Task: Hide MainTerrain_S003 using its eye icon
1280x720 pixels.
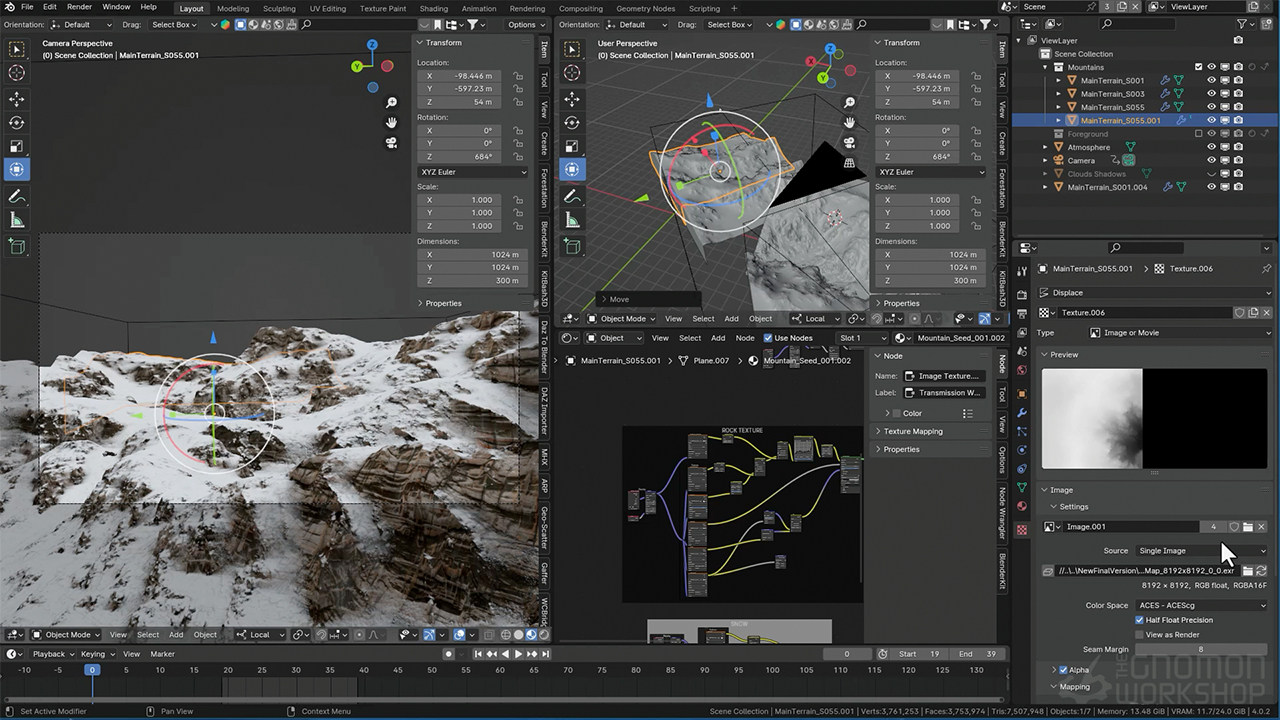Action: point(1211,94)
